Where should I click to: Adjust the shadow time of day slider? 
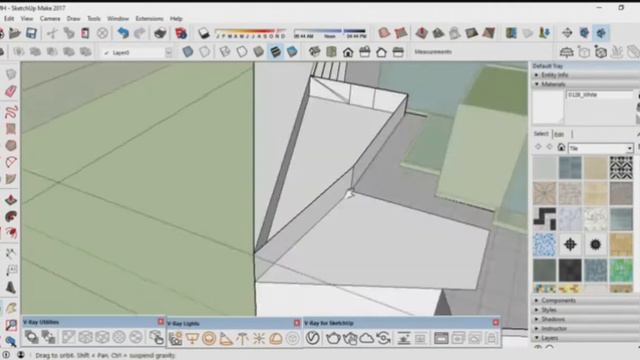[330, 33]
